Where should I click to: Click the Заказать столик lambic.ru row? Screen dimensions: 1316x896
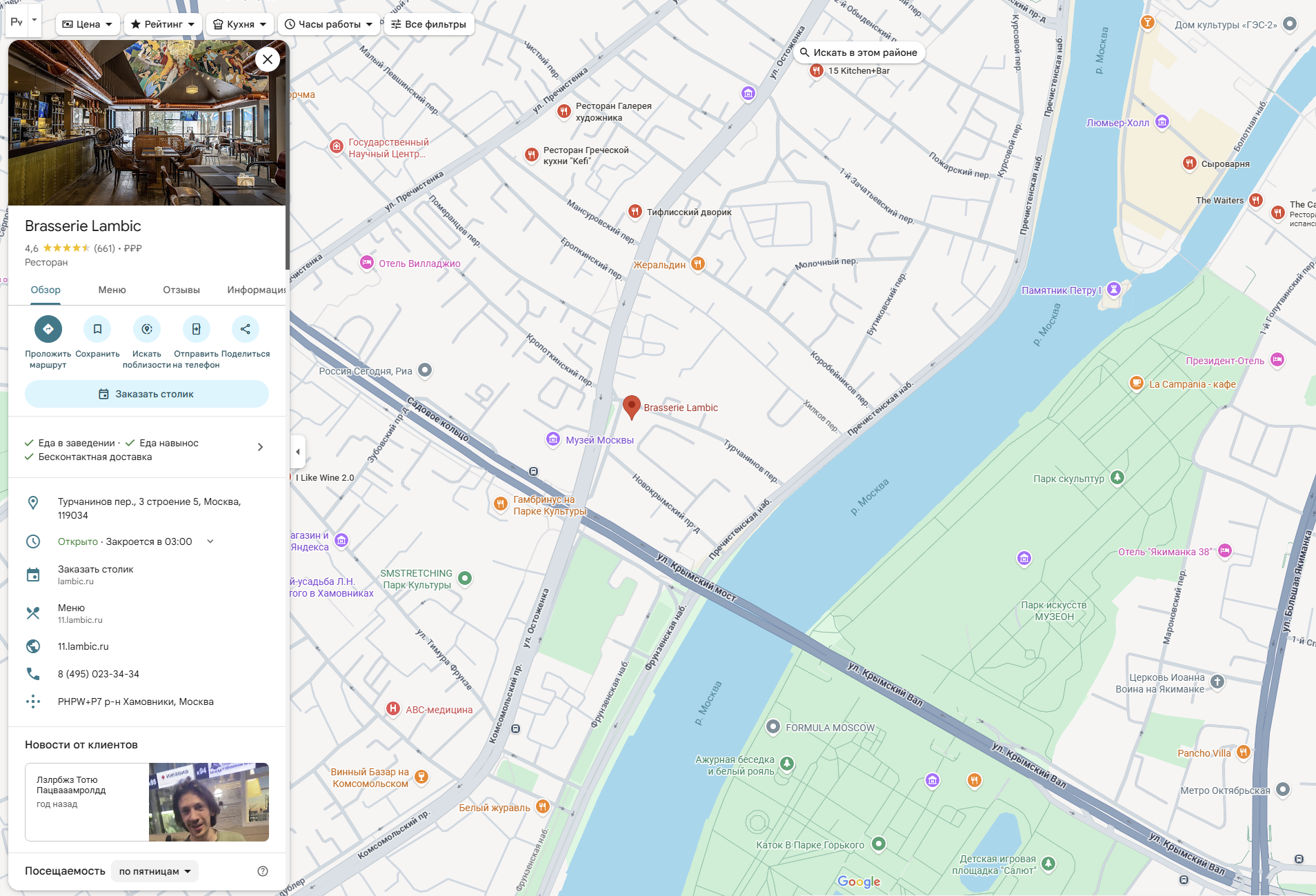point(147,575)
